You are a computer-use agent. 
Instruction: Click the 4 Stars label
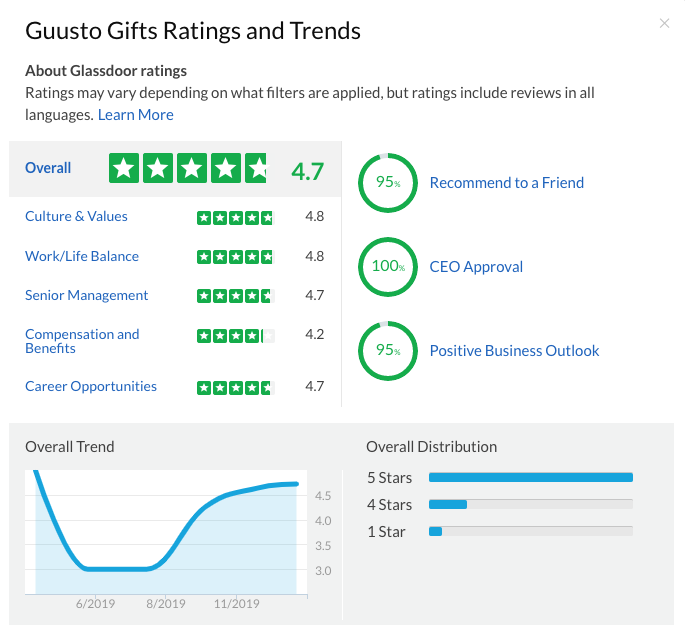tap(390, 505)
